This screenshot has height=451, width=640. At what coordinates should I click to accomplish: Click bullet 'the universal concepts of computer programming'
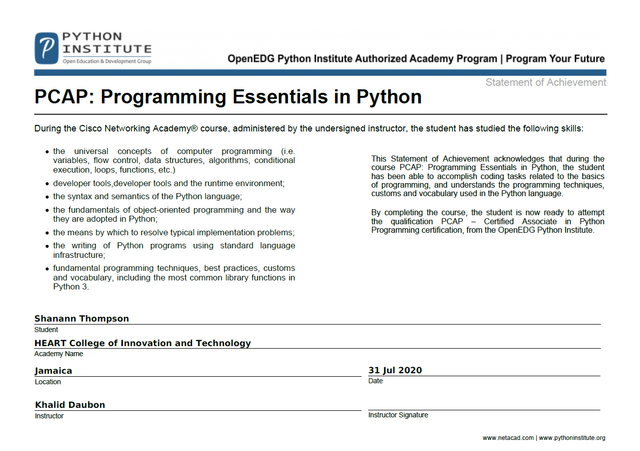pos(174,160)
